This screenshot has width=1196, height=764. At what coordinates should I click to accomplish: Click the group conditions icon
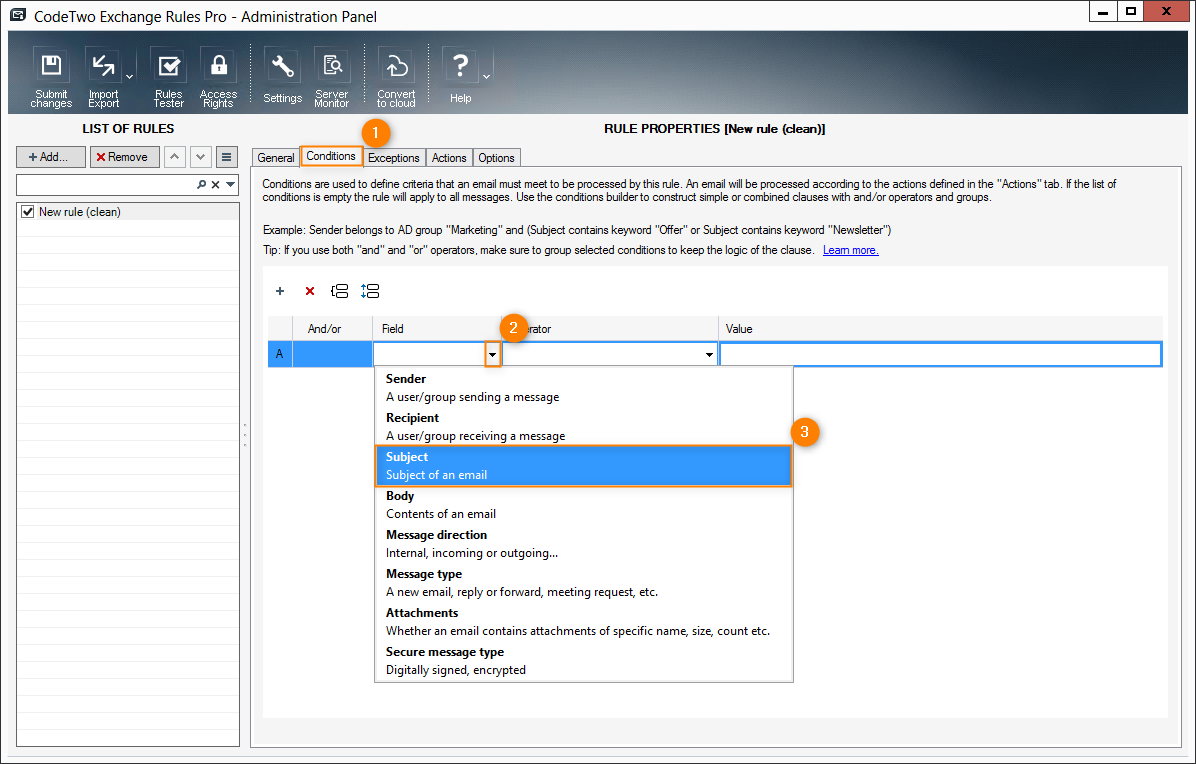tap(339, 291)
